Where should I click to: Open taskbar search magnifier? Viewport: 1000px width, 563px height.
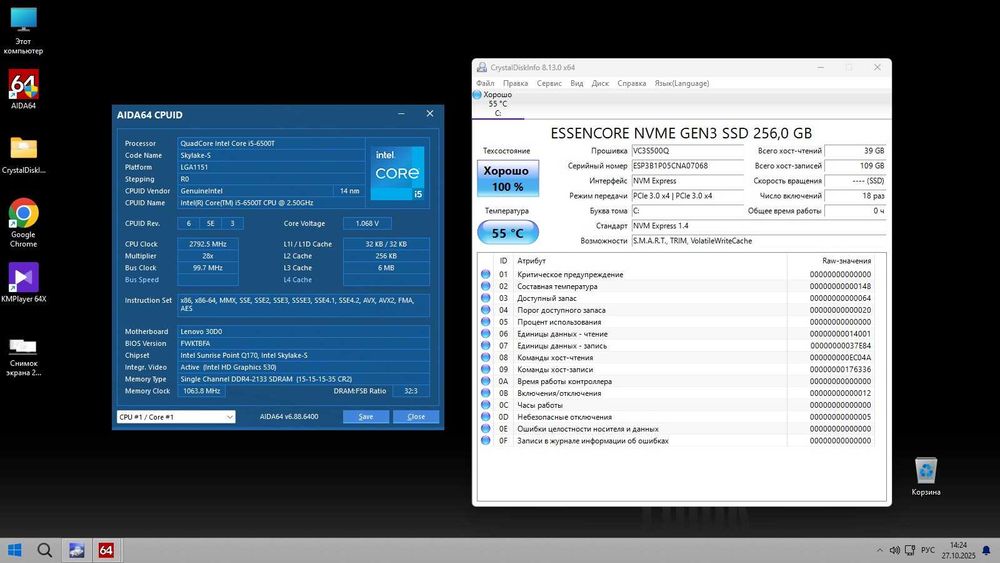(x=45, y=550)
